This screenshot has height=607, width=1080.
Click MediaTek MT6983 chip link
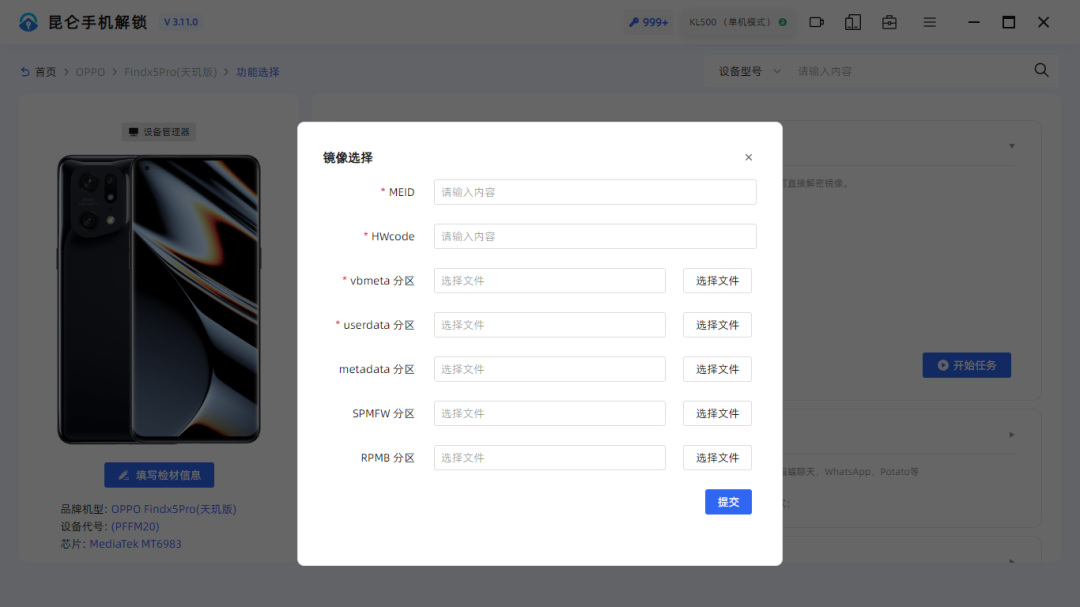[136, 544]
